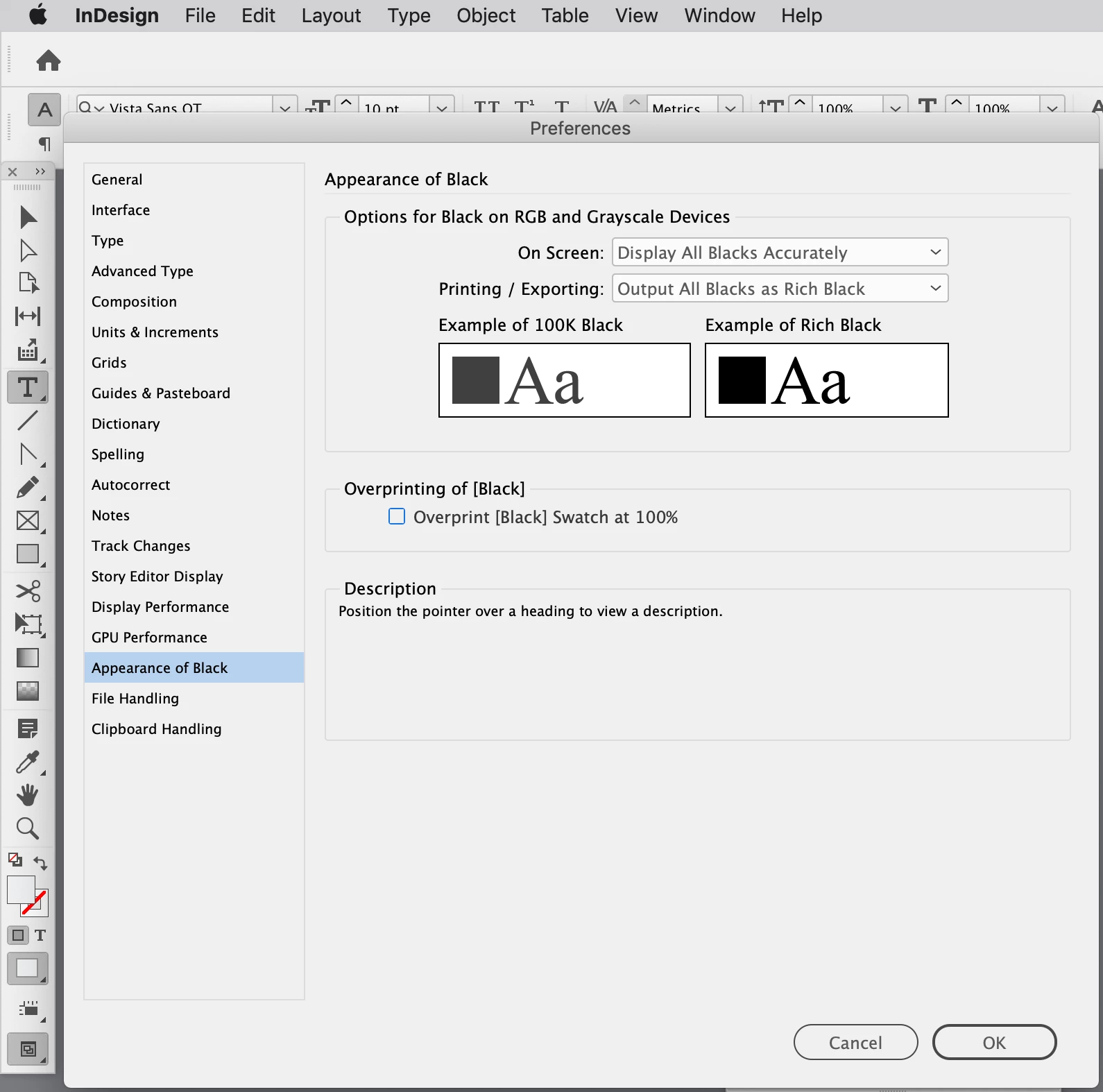Select the Note tool
This screenshot has width=1103, height=1092.
(x=28, y=728)
